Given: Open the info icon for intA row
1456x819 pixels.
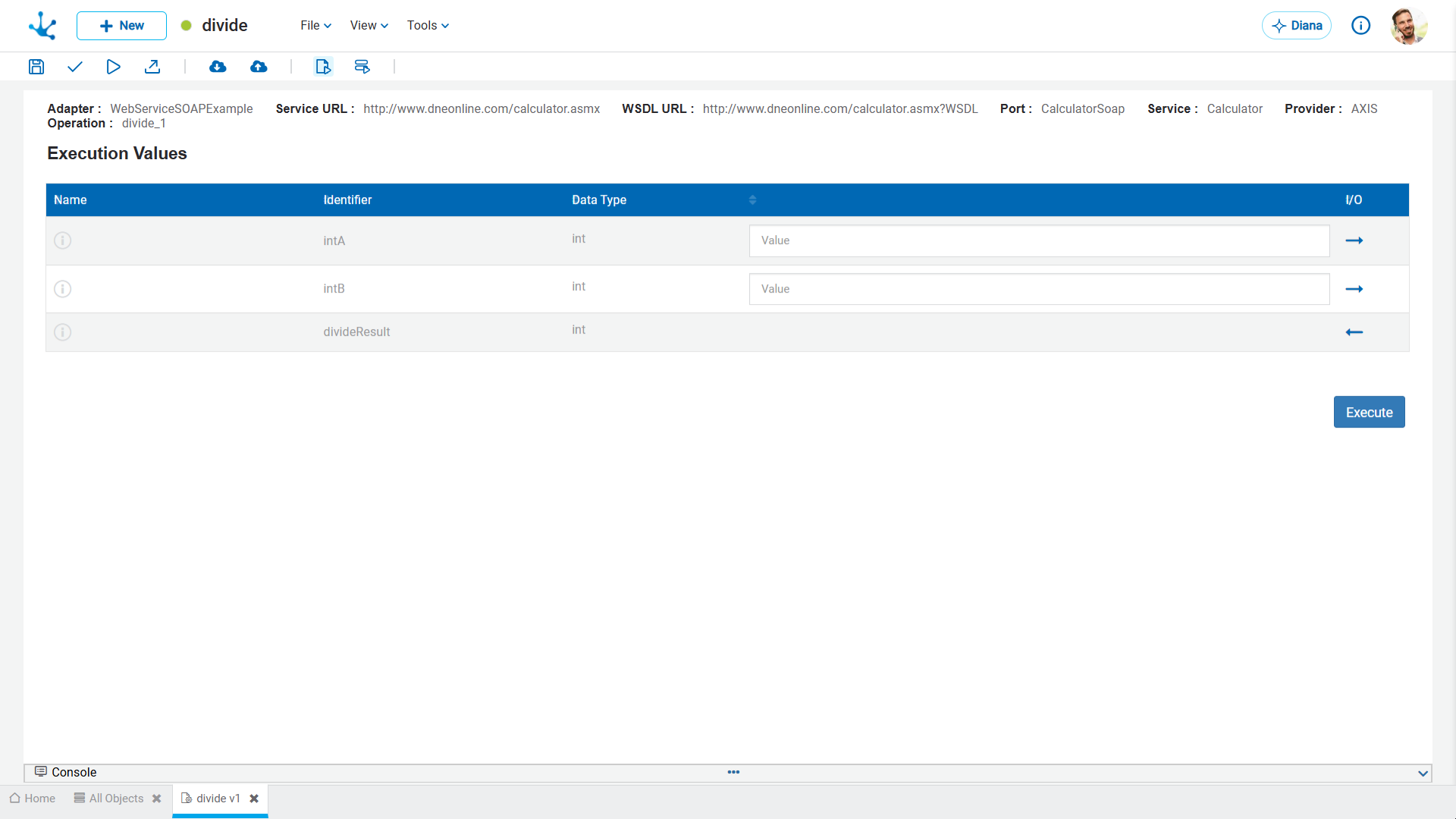Looking at the screenshot, I should coord(63,240).
